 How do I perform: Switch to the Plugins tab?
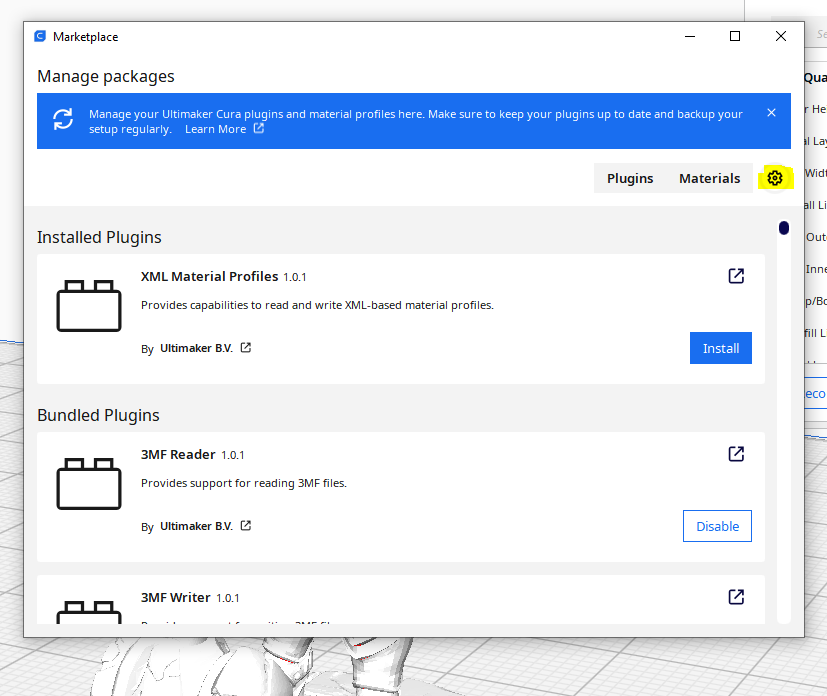point(630,178)
